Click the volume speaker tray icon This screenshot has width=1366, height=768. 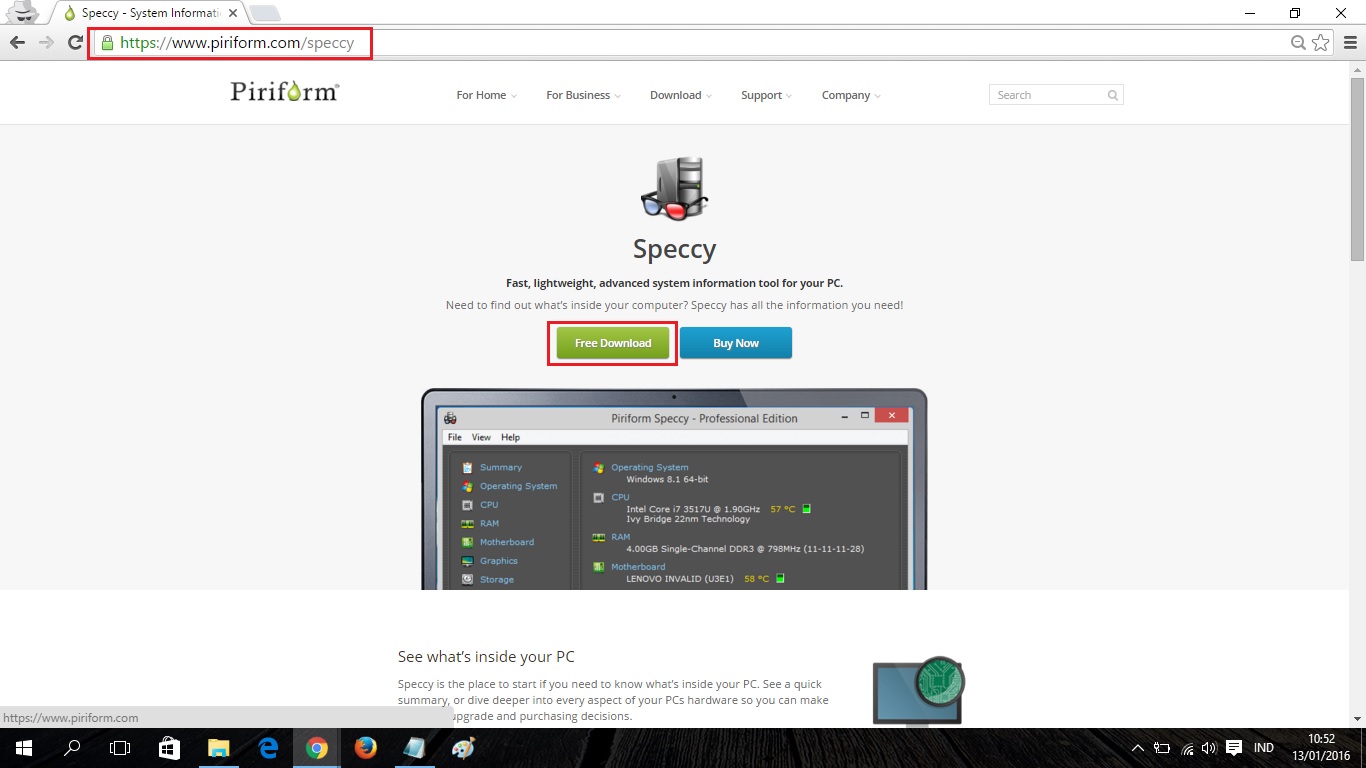coord(1208,748)
